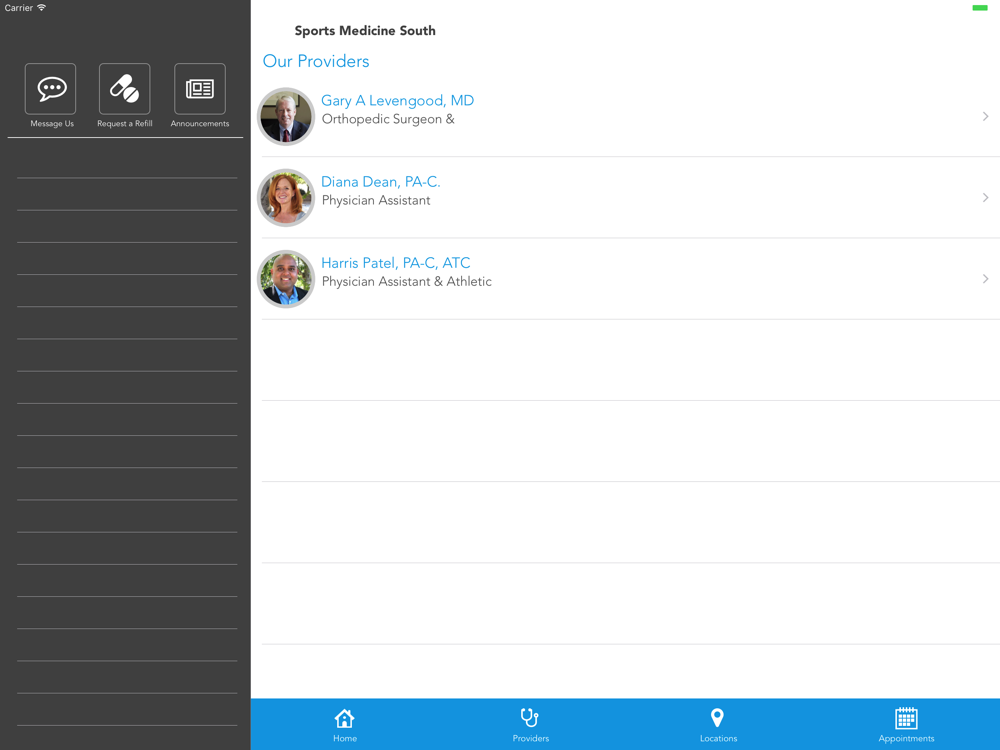Click Diana Dean's Physician Assistant subtitle text

(376, 200)
